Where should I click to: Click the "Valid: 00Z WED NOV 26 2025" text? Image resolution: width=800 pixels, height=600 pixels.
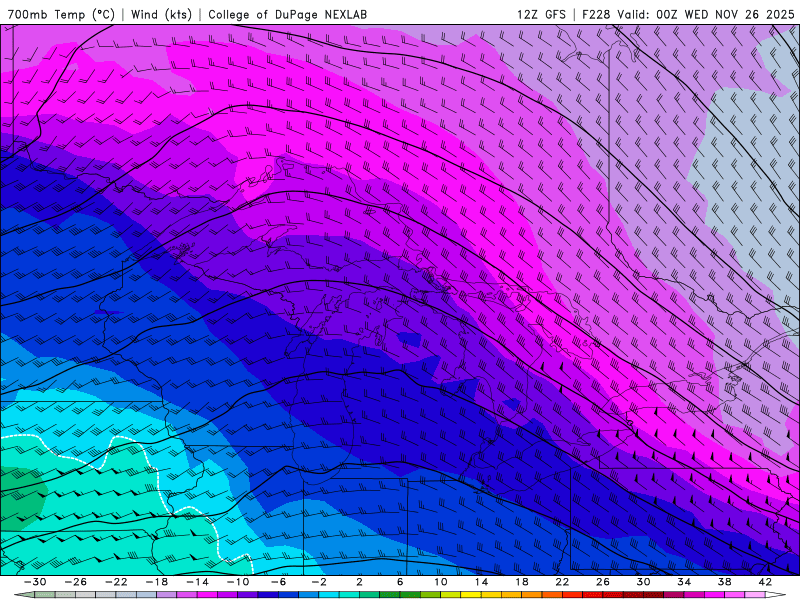(706, 14)
